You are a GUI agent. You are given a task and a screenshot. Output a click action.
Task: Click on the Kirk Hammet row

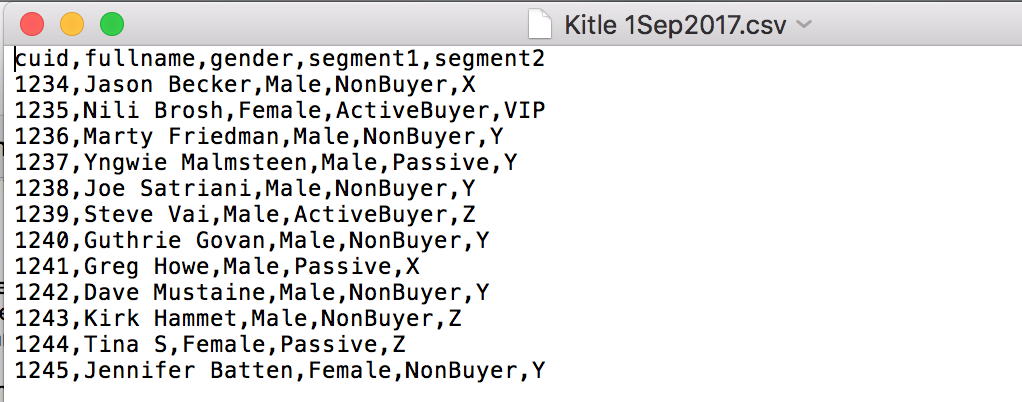point(238,319)
